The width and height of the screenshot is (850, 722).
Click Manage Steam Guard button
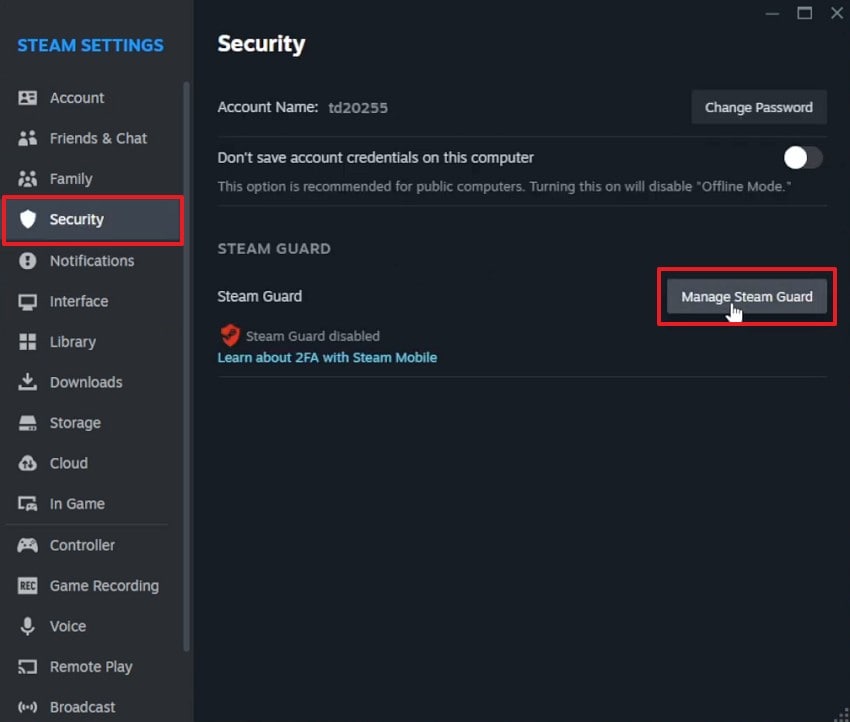click(x=746, y=296)
